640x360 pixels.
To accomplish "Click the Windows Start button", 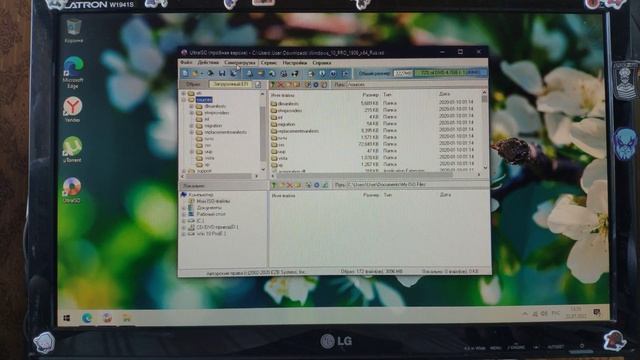I will tap(67, 318).
